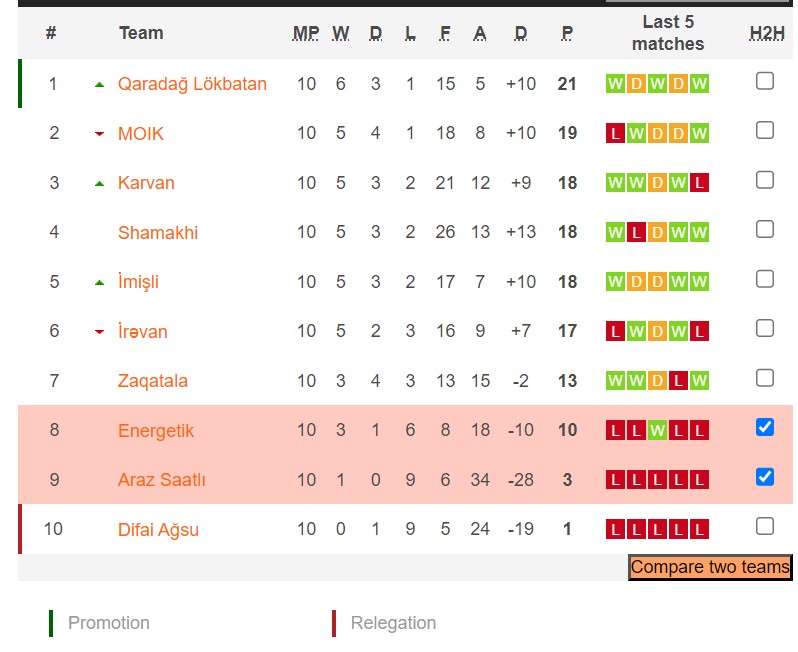Click İrəvan's red down arrow icon
Screen dimensions: 798x652
point(99,332)
